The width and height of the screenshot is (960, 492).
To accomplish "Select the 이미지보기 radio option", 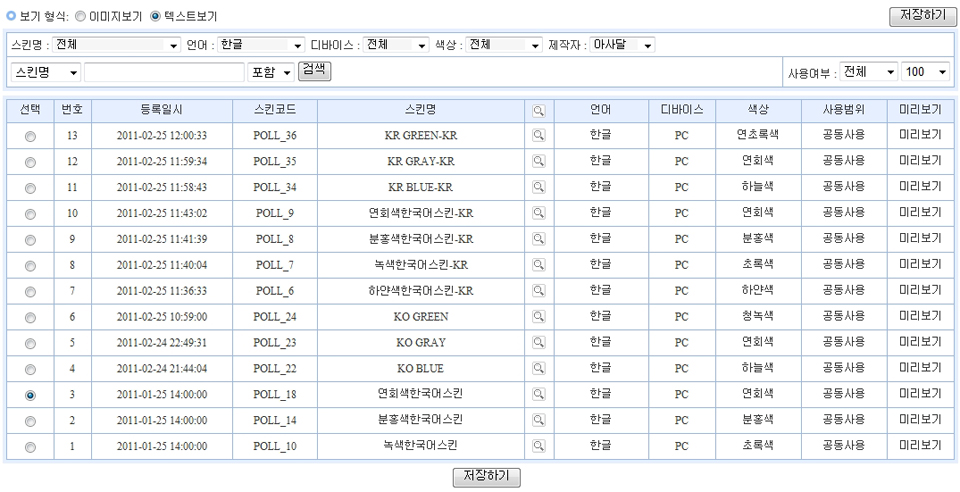I will coord(80,17).
